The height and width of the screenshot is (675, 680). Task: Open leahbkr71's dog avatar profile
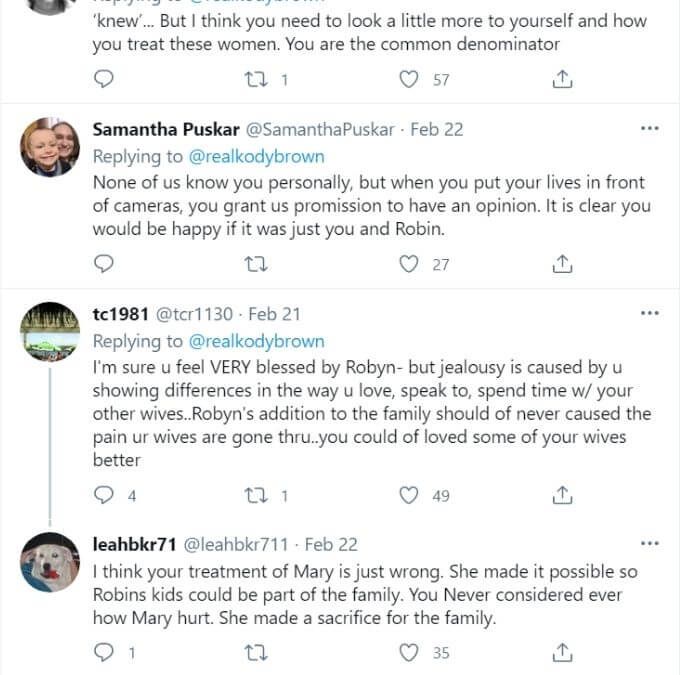pyautogui.click(x=50, y=562)
